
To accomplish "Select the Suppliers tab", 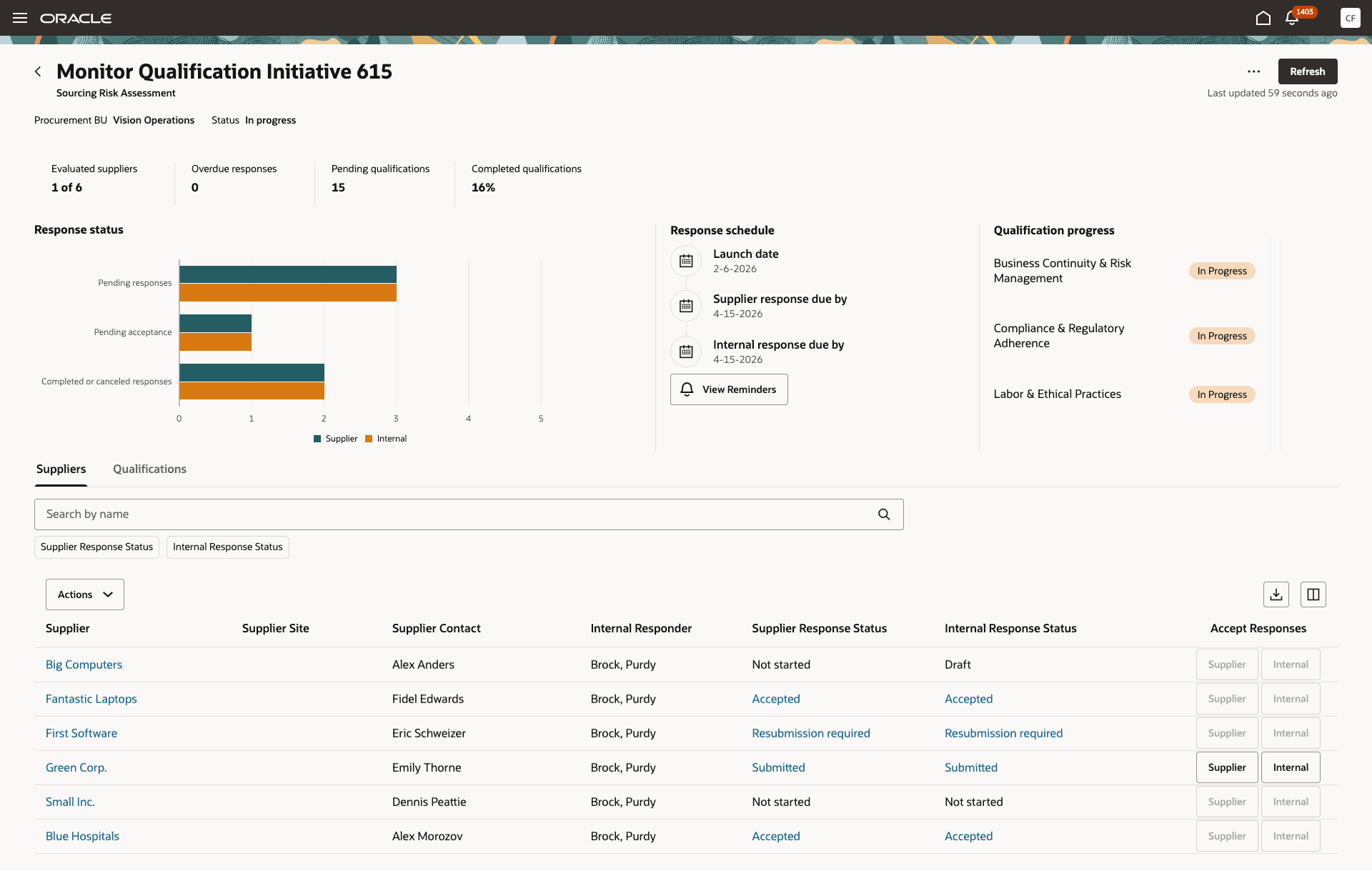I will (61, 469).
